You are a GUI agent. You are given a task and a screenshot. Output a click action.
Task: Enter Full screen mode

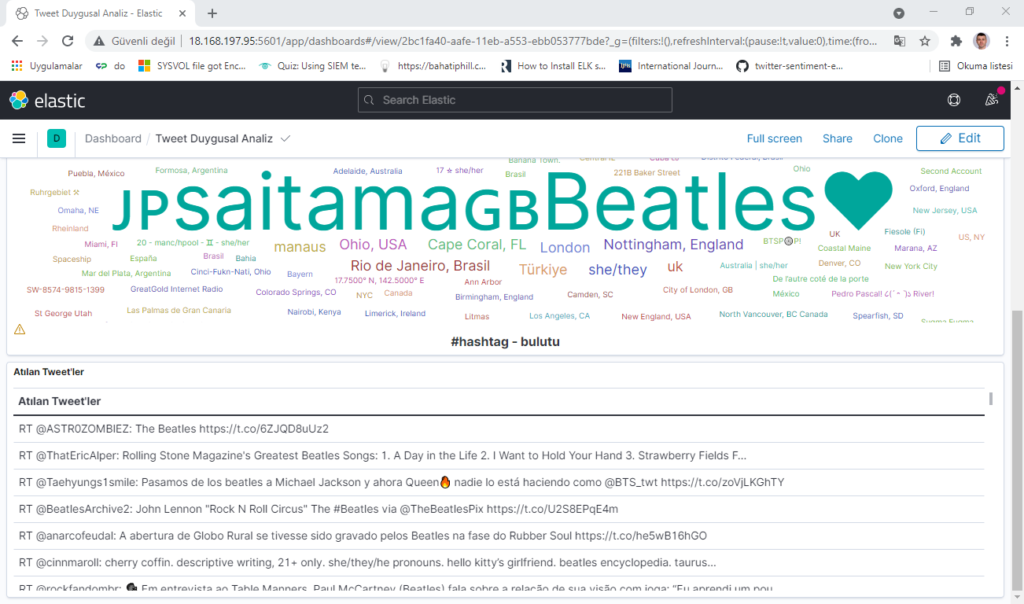tap(774, 138)
